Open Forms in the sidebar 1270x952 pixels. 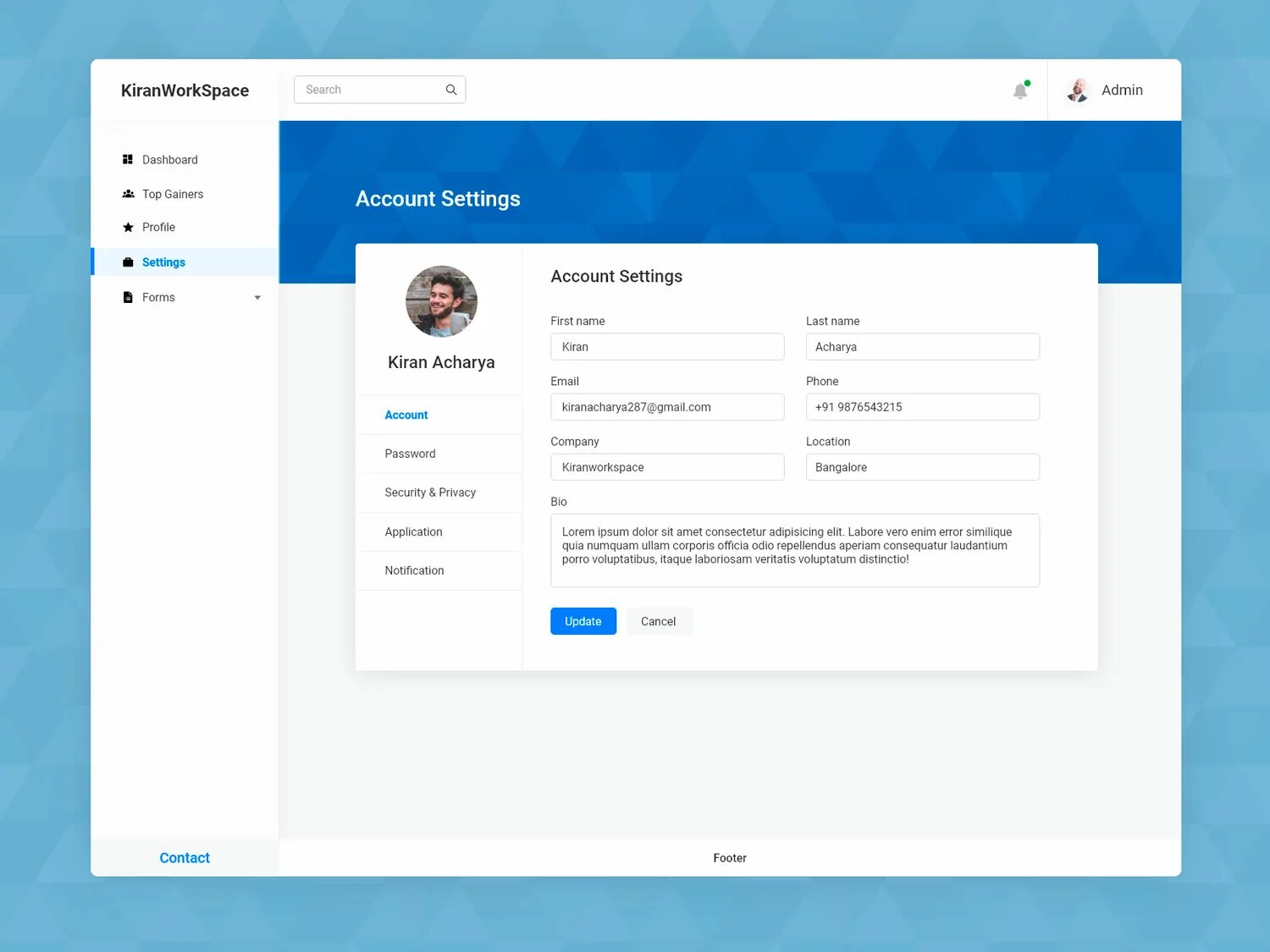tap(185, 297)
